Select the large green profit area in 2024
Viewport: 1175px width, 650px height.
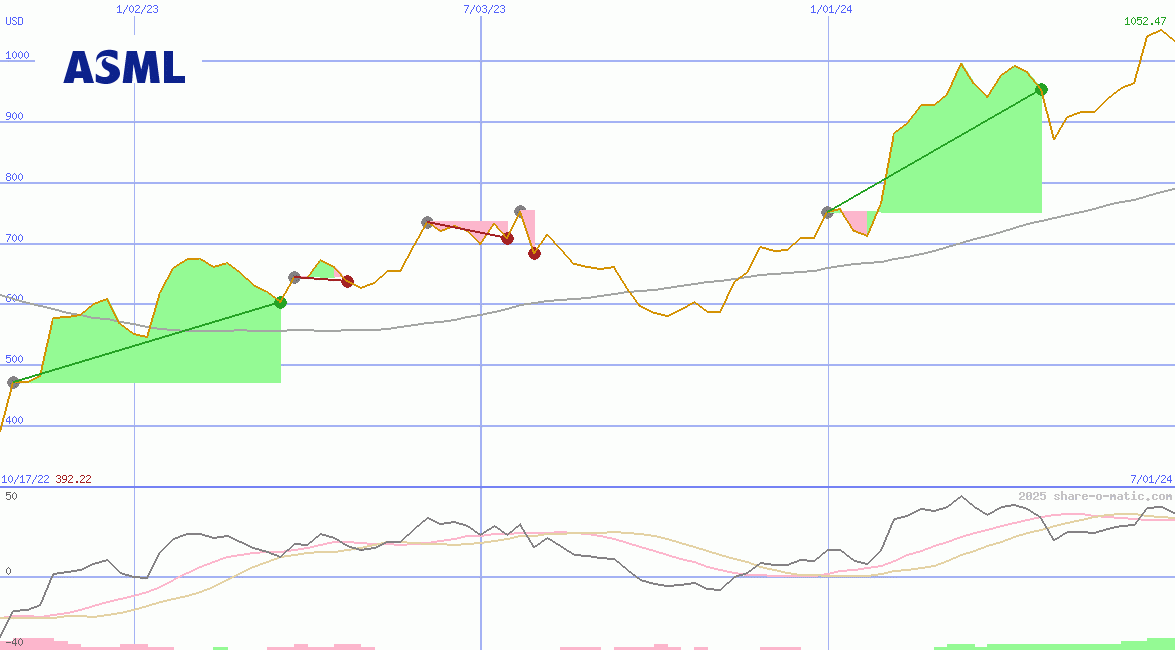click(x=960, y=160)
